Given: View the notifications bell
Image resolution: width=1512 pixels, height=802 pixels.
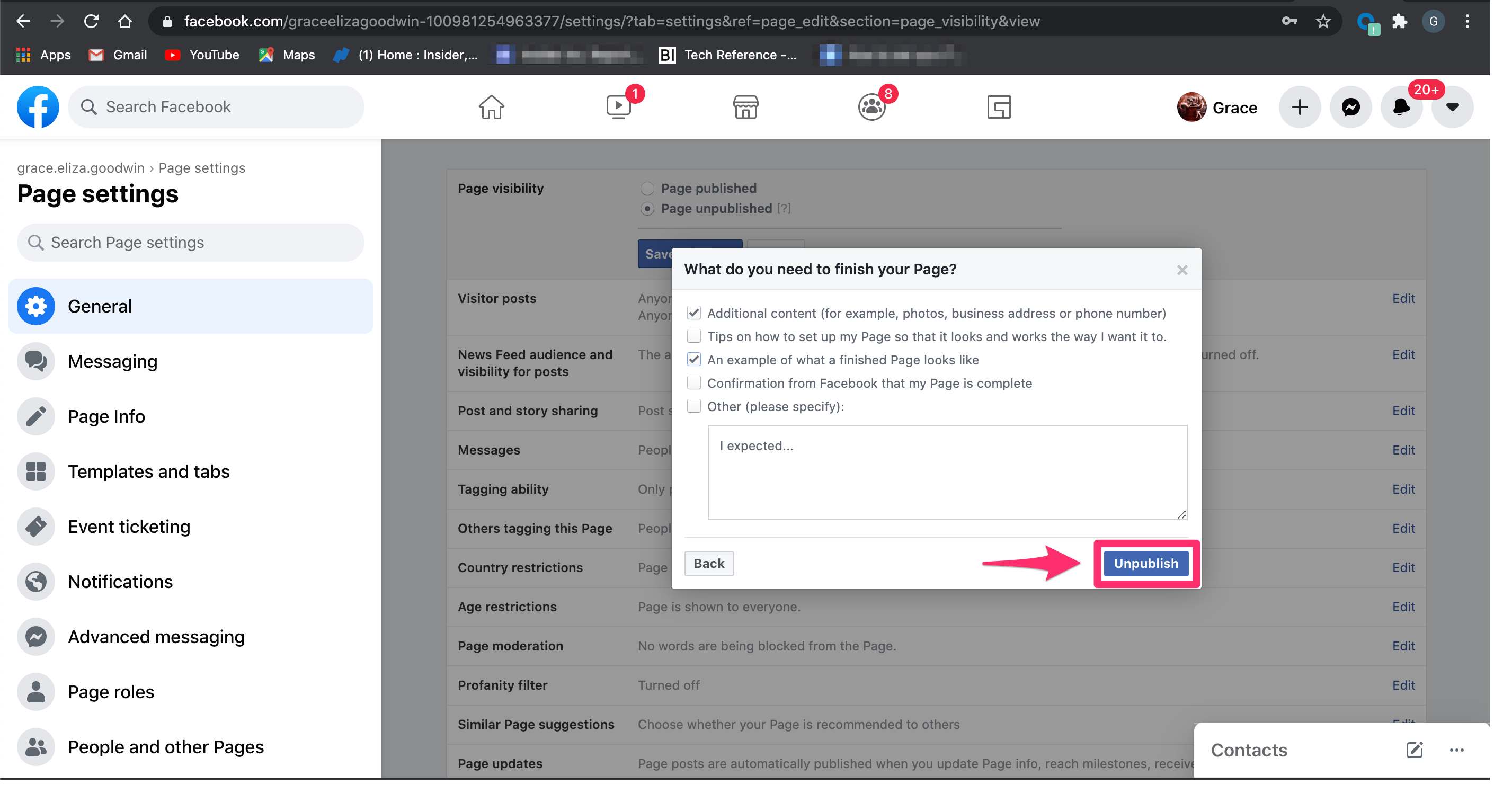Looking at the screenshot, I should (1401, 107).
